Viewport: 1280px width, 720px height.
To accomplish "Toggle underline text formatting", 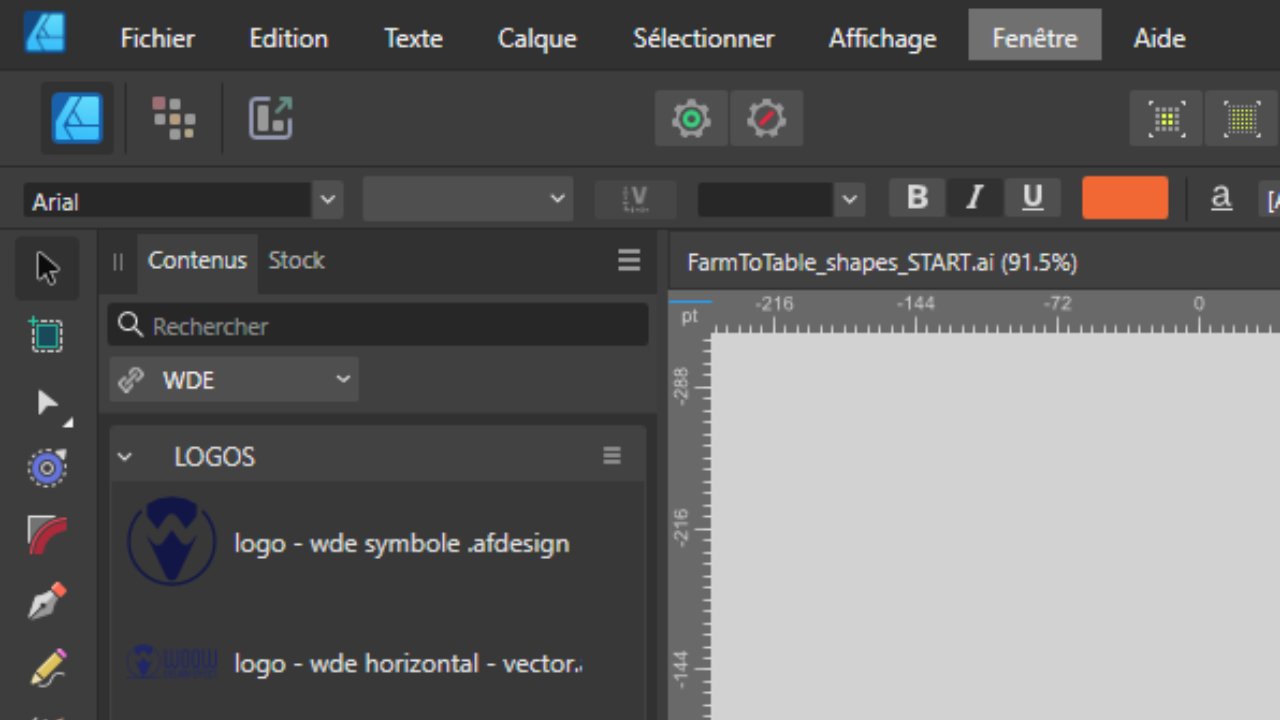I will pos(1033,198).
